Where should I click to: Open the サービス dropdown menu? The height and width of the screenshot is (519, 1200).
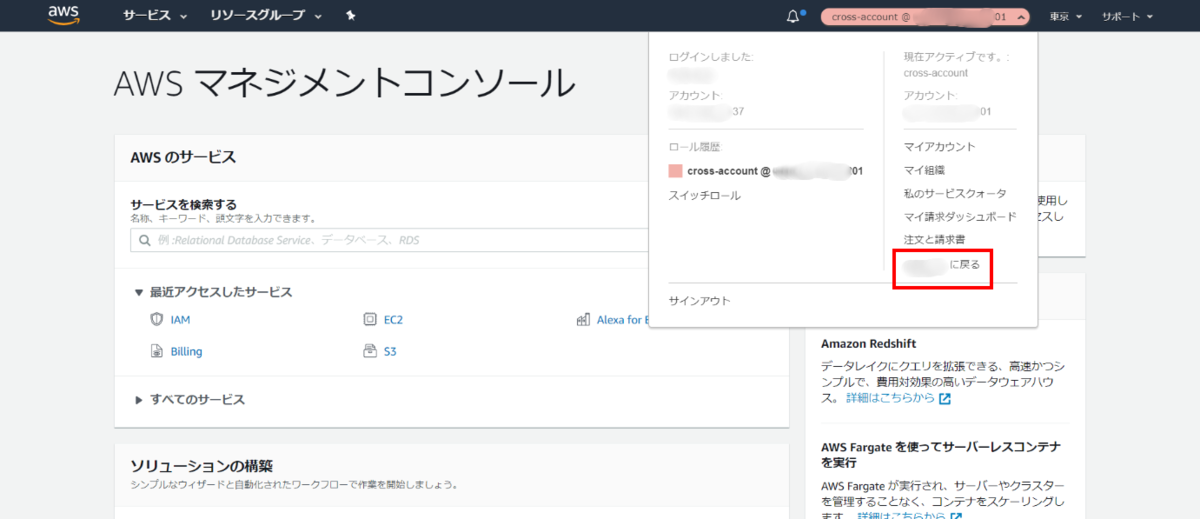click(x=155, y=16)
